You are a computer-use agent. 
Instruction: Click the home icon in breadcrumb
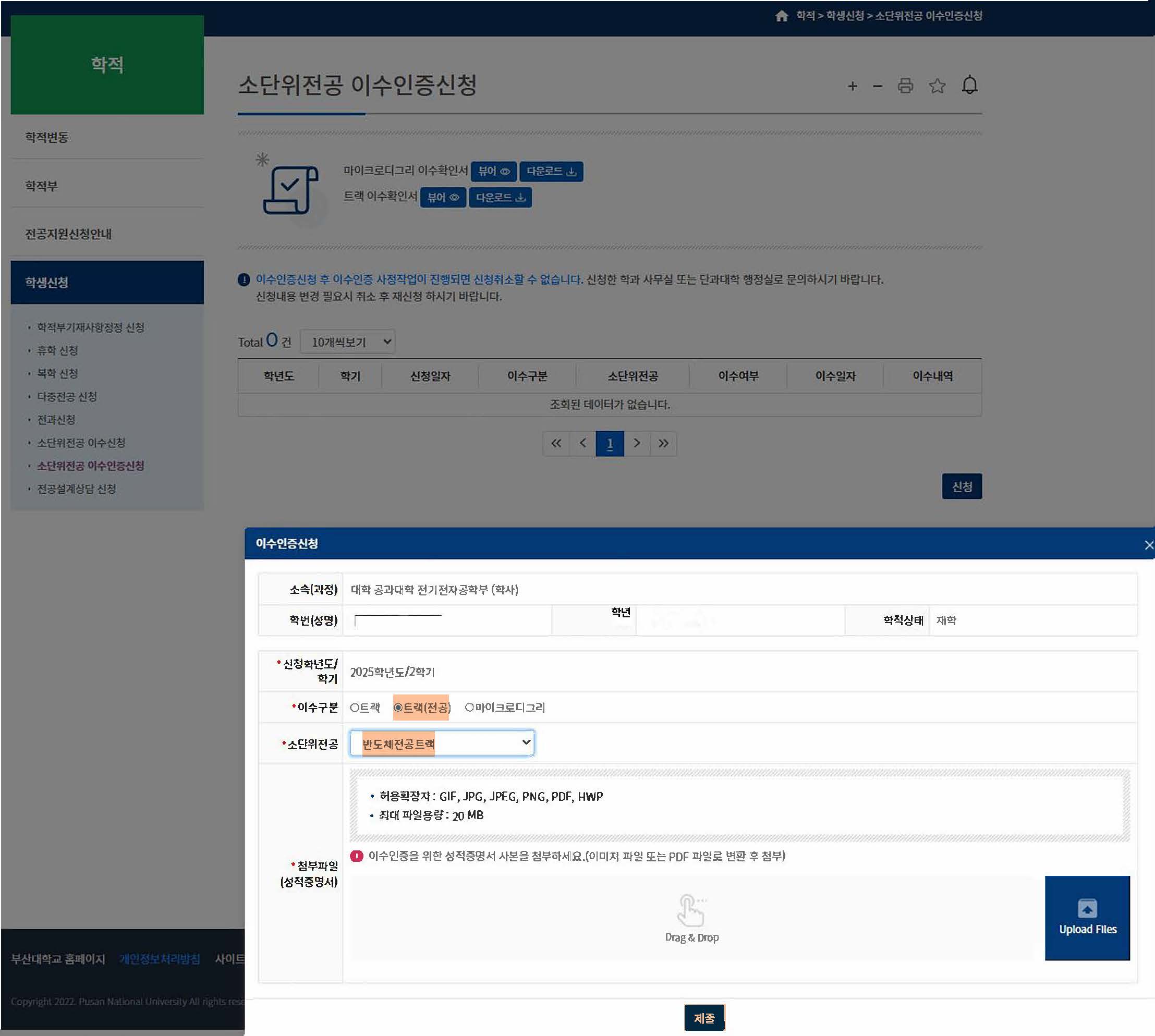click(782, 16)
